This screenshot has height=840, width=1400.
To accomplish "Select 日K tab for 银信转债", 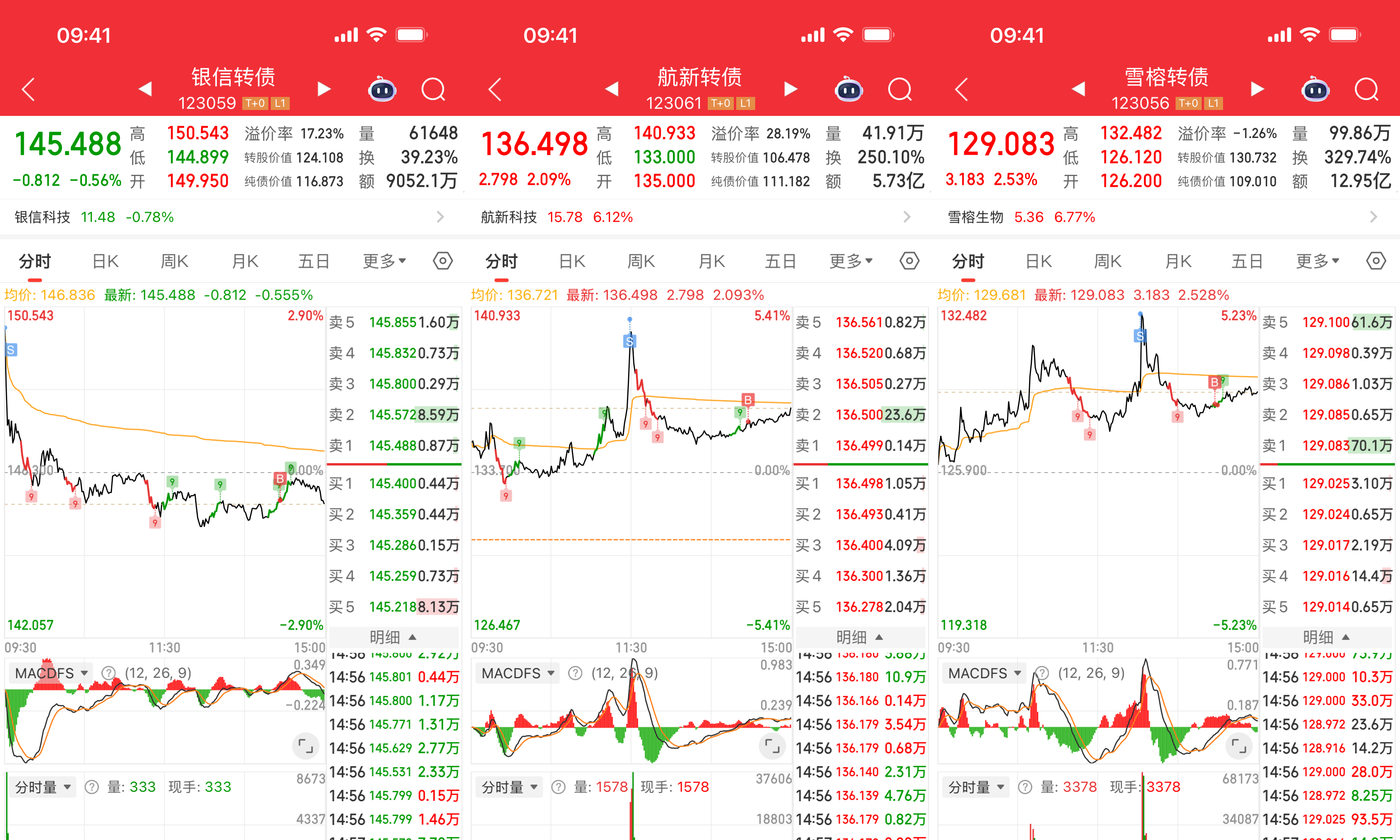I will 105,261.
